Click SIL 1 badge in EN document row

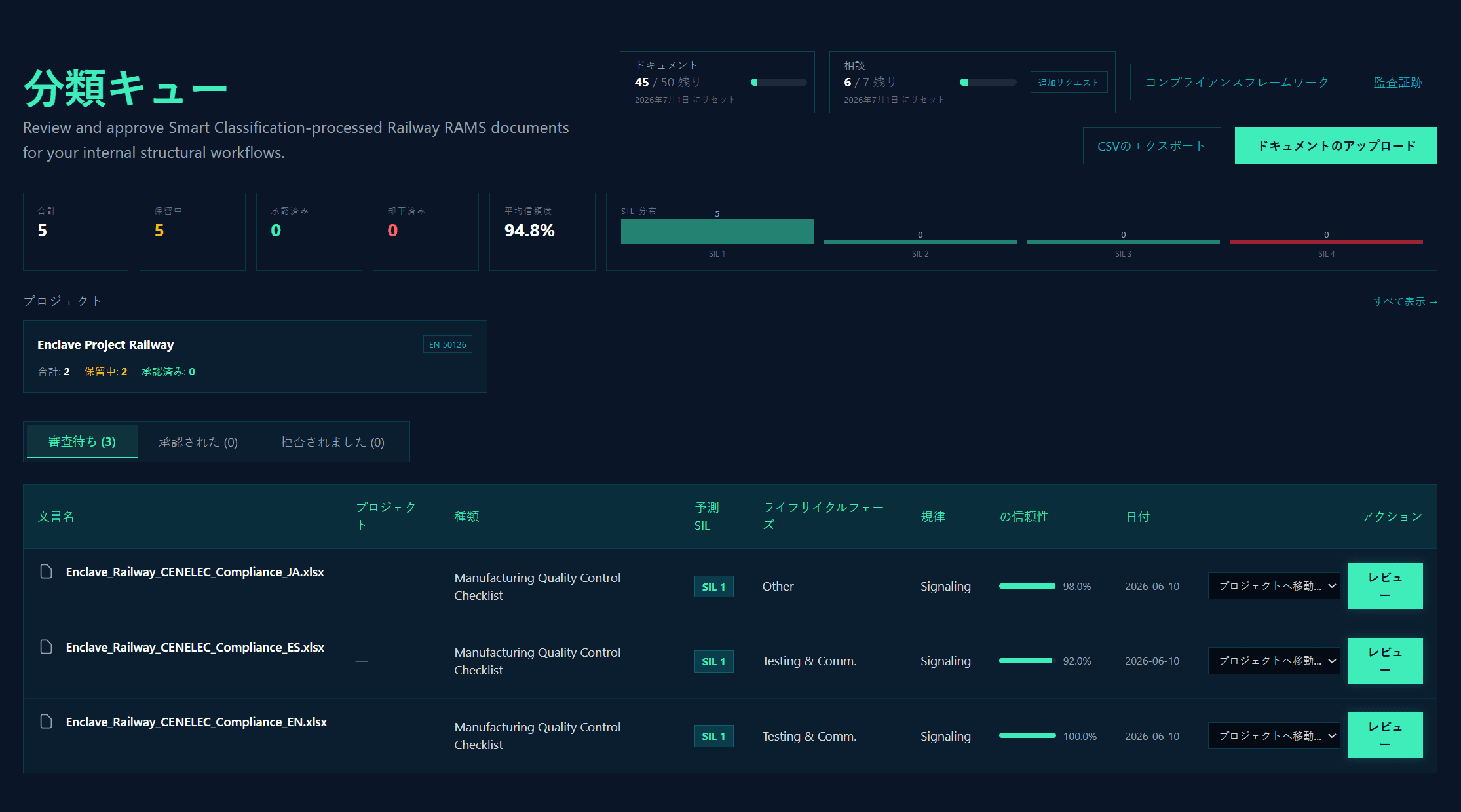(713, 736)
